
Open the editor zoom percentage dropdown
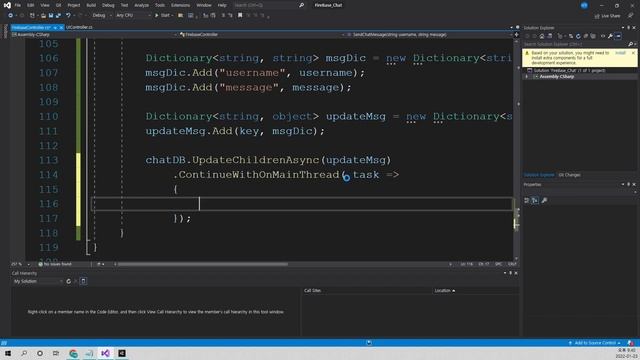coord(21,264)
